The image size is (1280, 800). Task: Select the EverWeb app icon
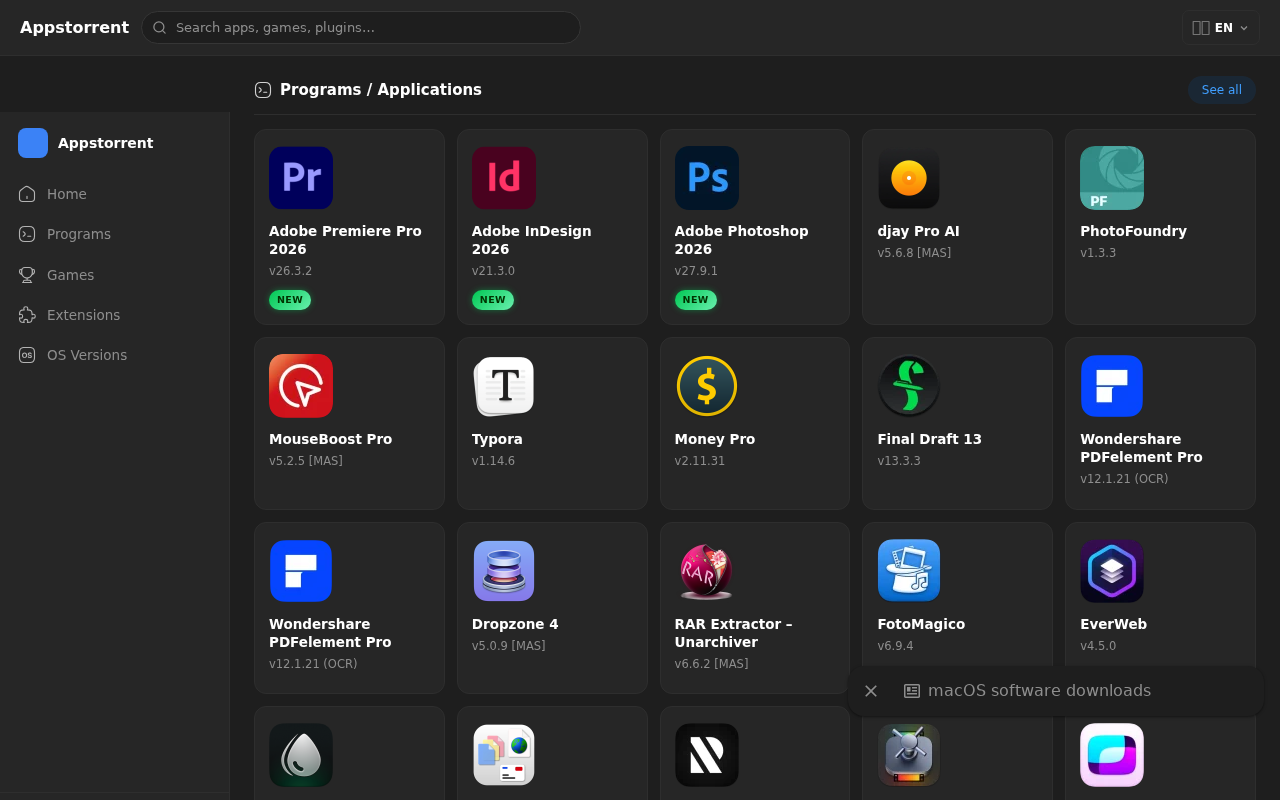(1112, 571)
